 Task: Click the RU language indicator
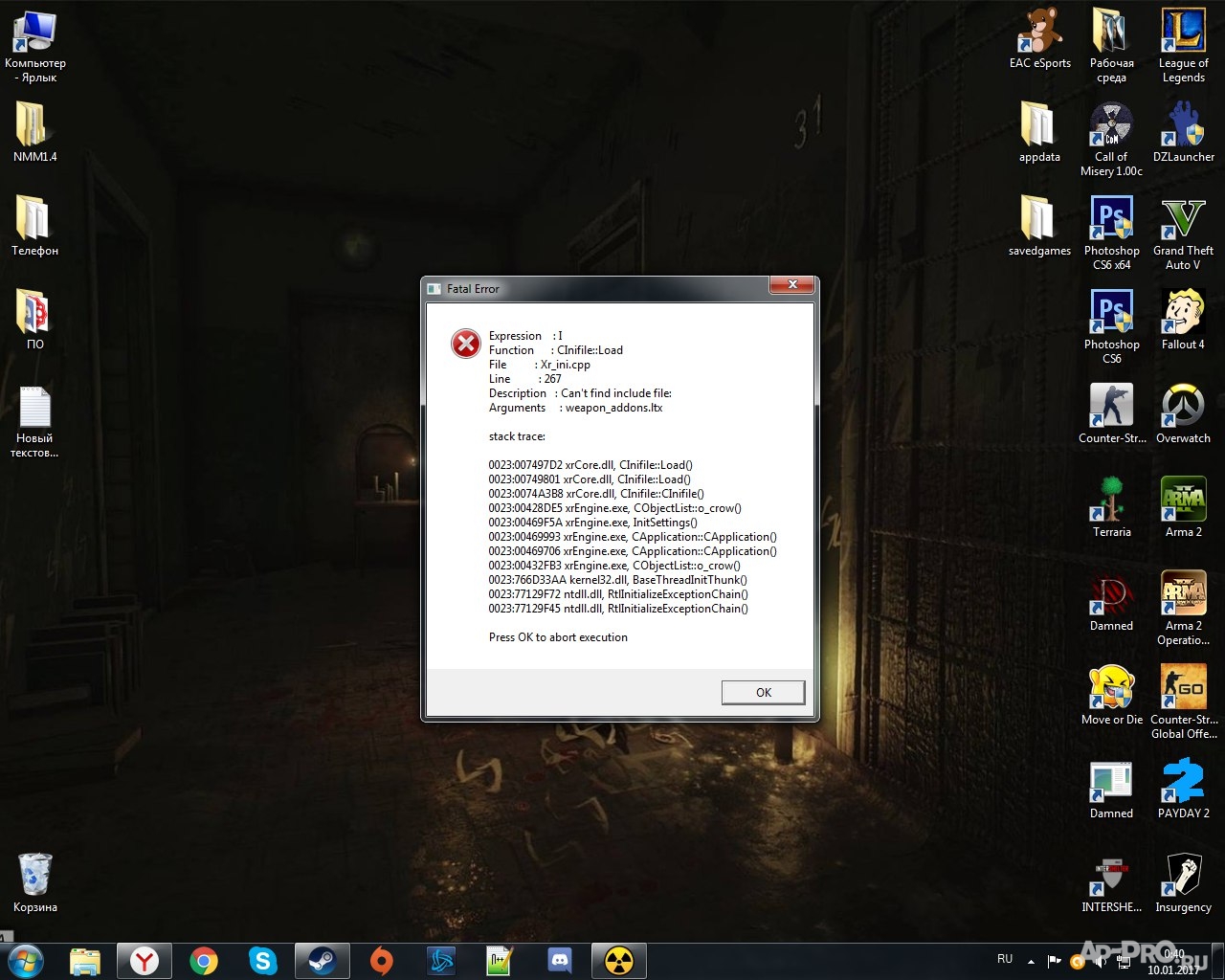1005,959
